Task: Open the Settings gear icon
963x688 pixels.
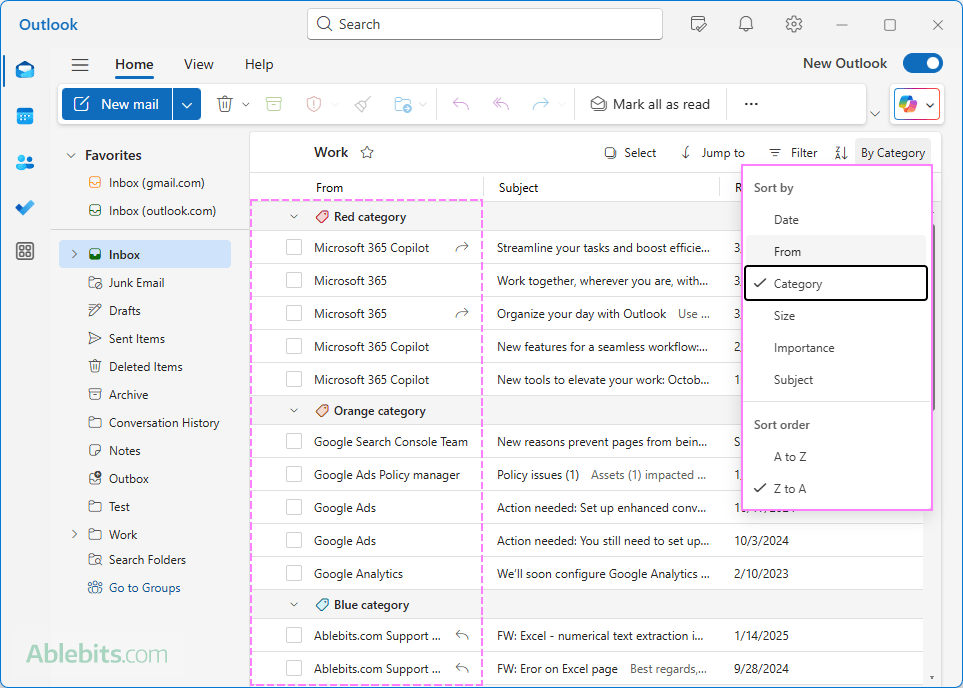Action: [794, 24]
